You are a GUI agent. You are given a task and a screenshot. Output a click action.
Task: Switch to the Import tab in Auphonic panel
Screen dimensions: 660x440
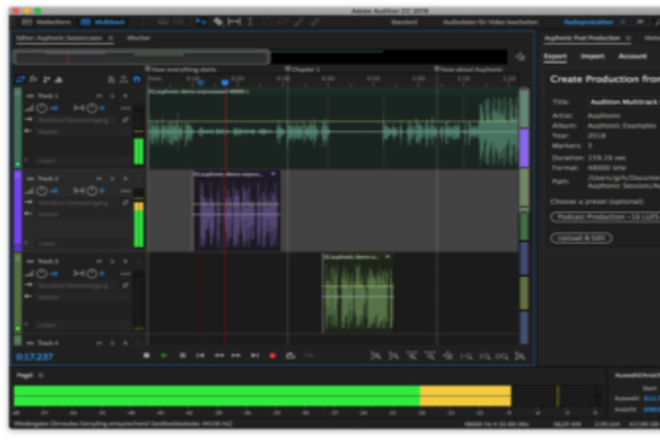click(x=592, y=56)
